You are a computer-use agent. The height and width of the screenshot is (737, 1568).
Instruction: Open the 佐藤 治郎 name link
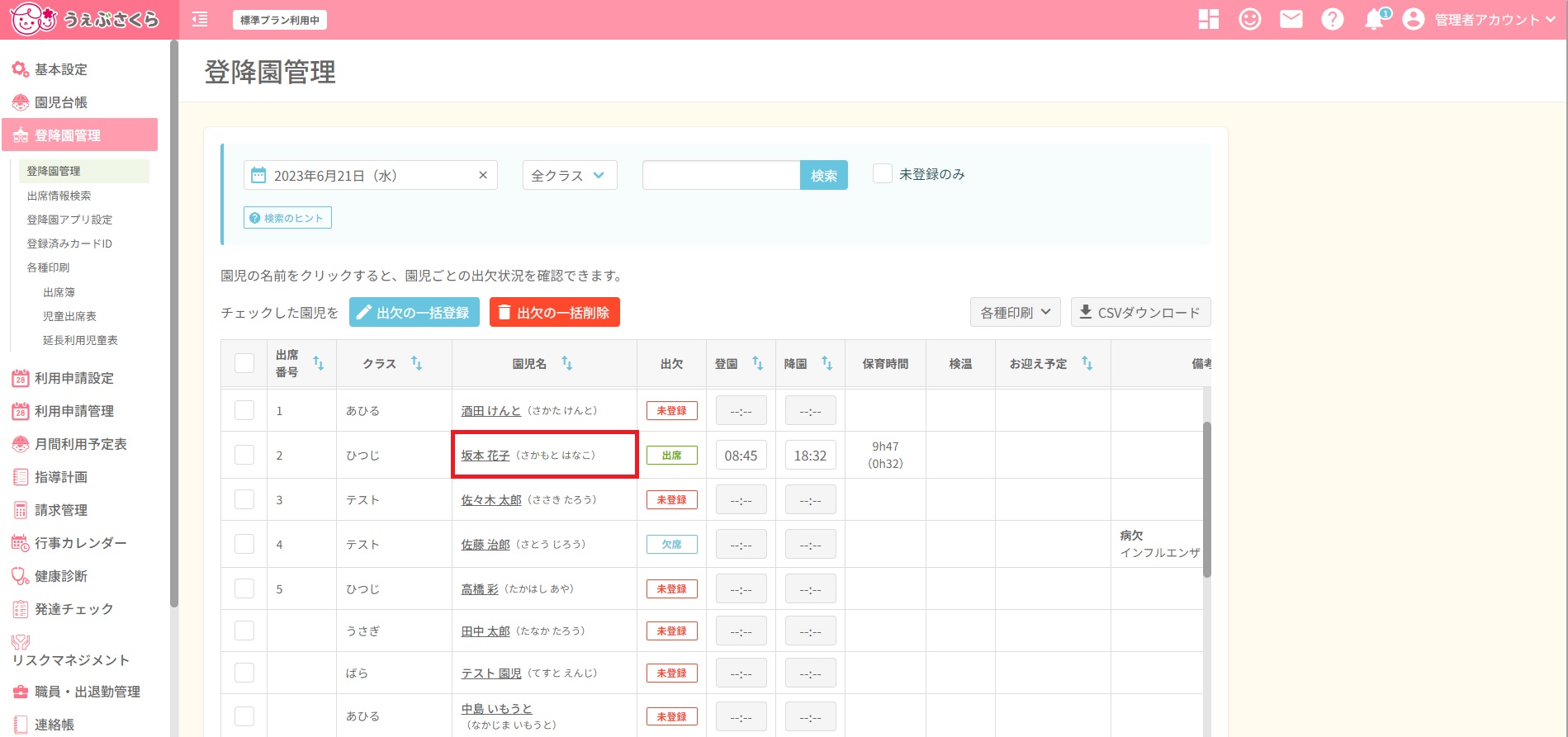tap(486, 545)
